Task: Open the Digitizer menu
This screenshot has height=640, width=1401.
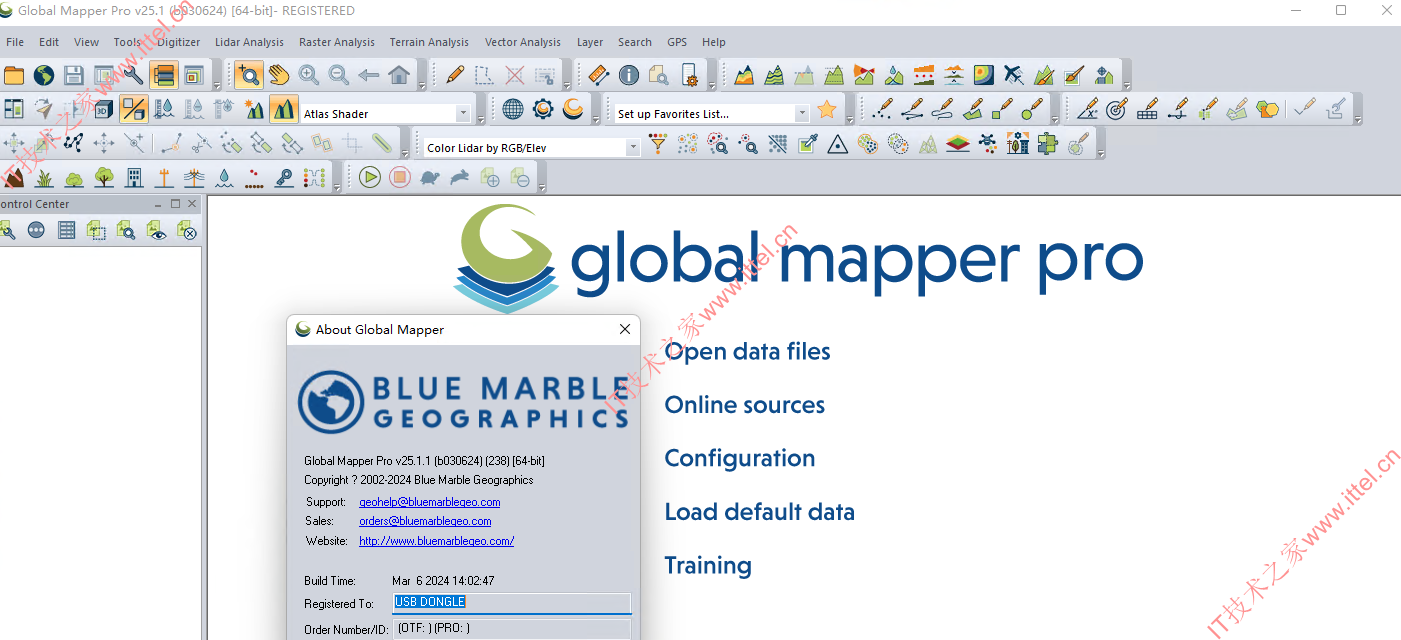Action: click(x=179, y=42)
